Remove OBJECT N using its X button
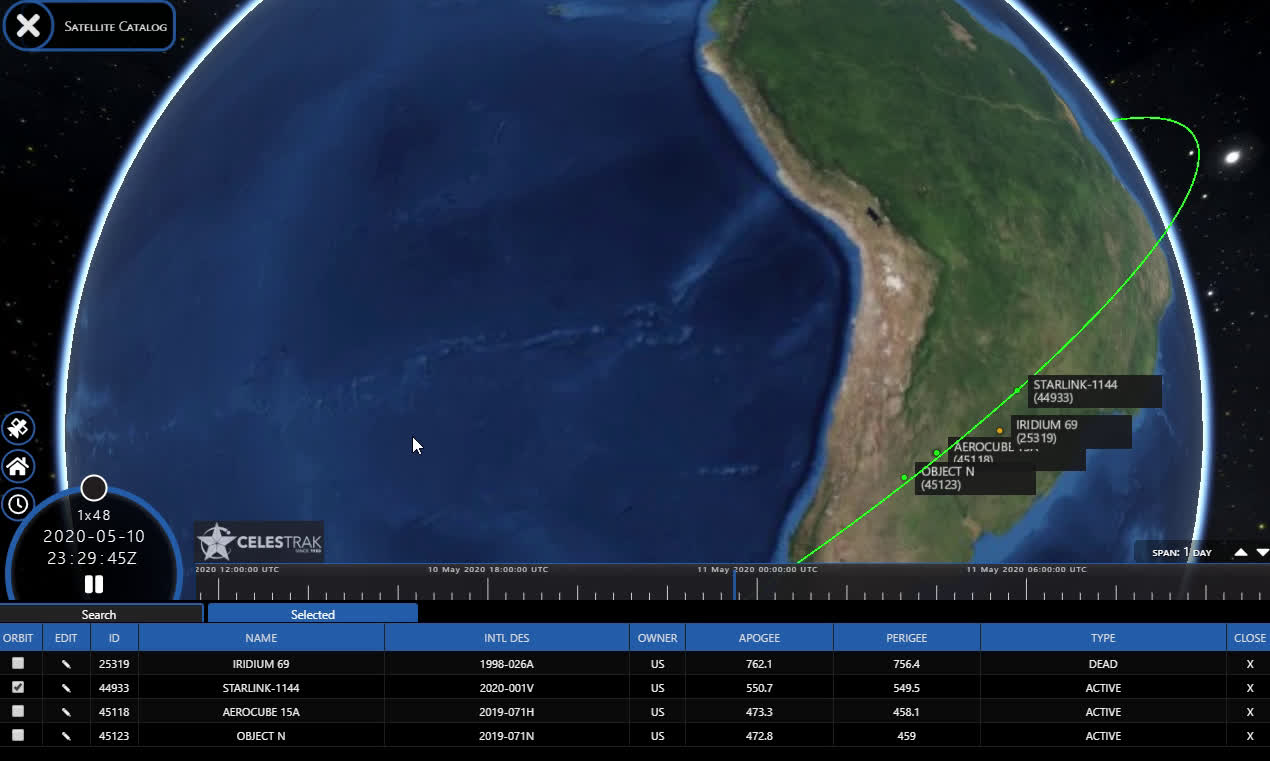This screenshot has height=761, width=1270. coord(1249,735)
